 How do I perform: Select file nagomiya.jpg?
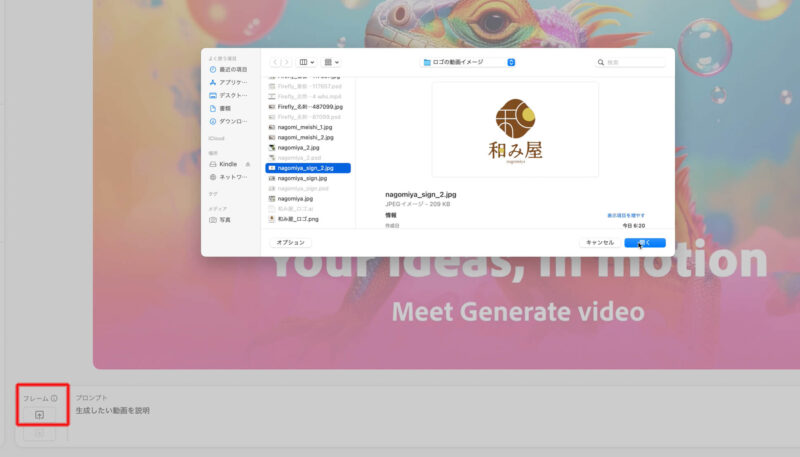point(308,198)
